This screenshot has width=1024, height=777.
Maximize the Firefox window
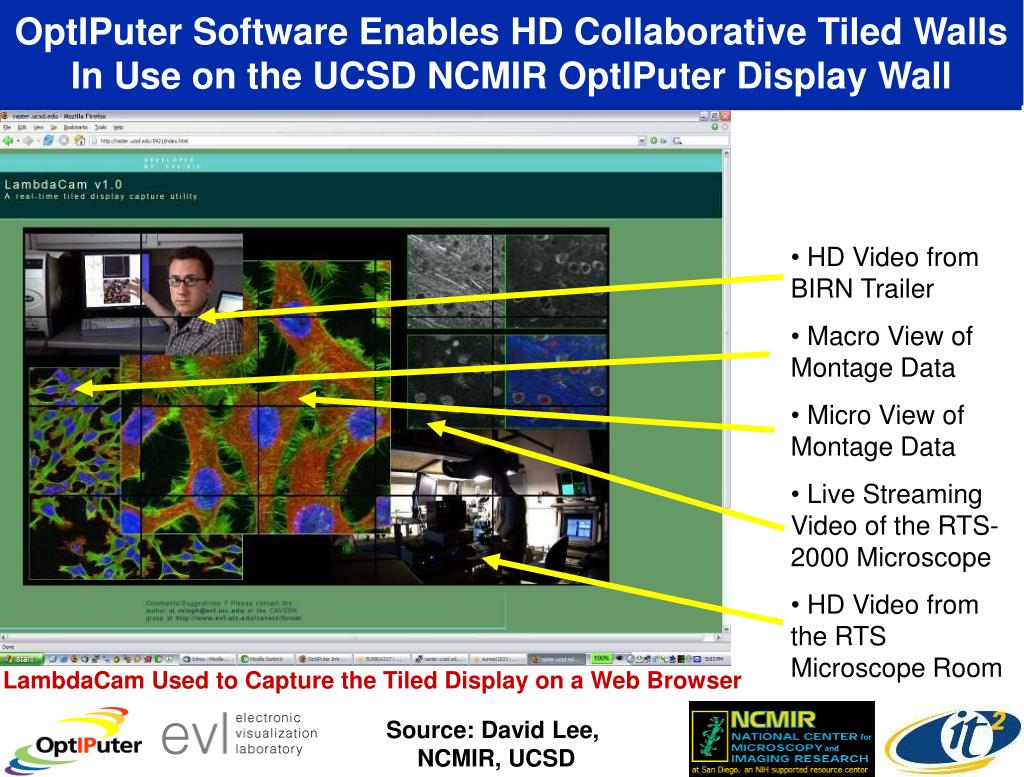(x=714, y=116)
